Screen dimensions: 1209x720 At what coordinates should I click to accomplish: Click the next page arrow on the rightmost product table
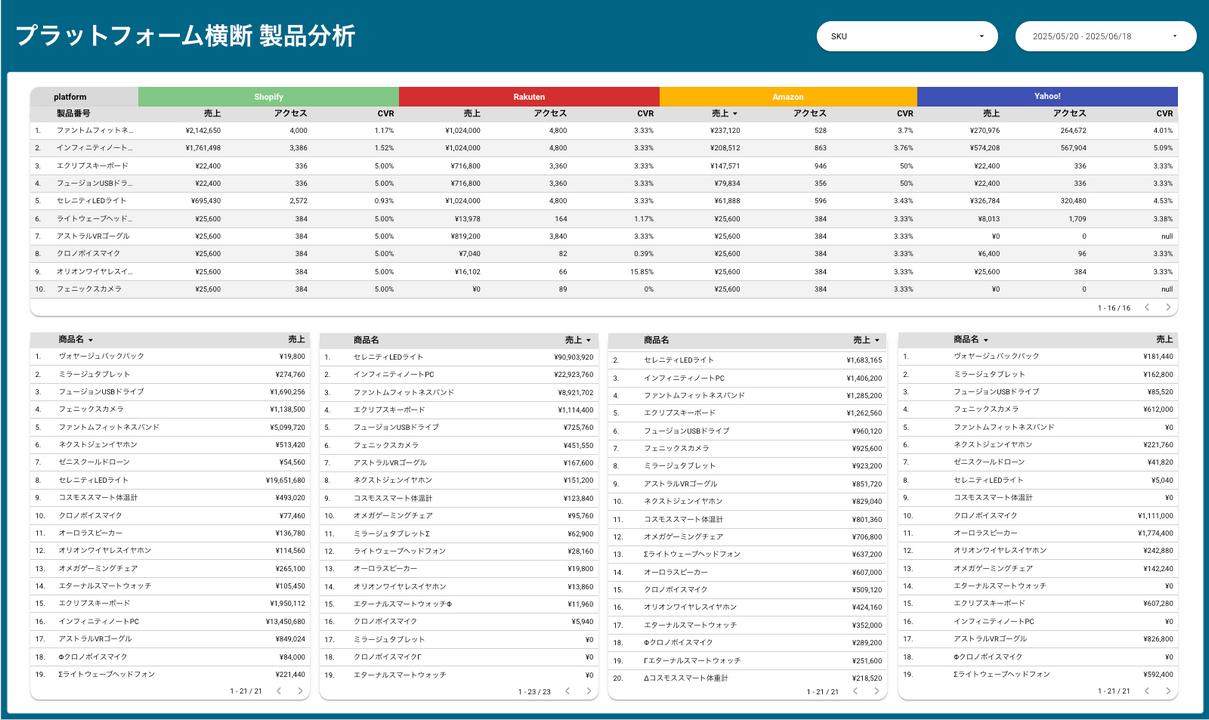pyautogui.click(x=1170, y=689)
